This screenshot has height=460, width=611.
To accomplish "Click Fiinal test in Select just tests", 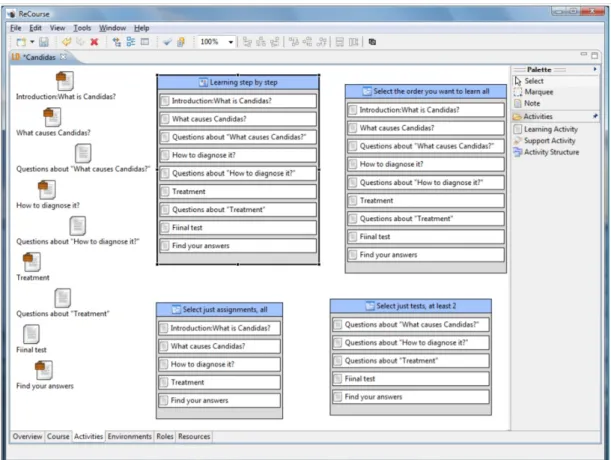I will [411, 379].
